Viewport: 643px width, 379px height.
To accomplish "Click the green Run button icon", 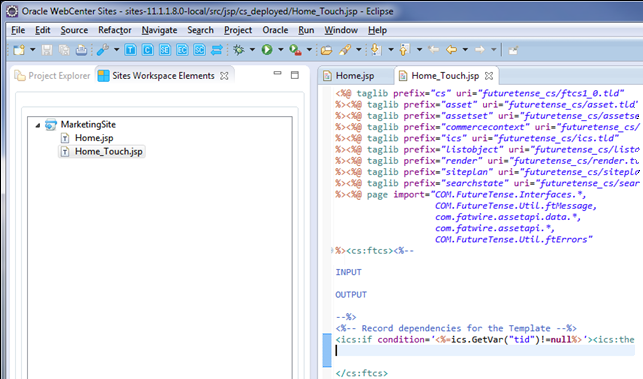I will [267, 50].
